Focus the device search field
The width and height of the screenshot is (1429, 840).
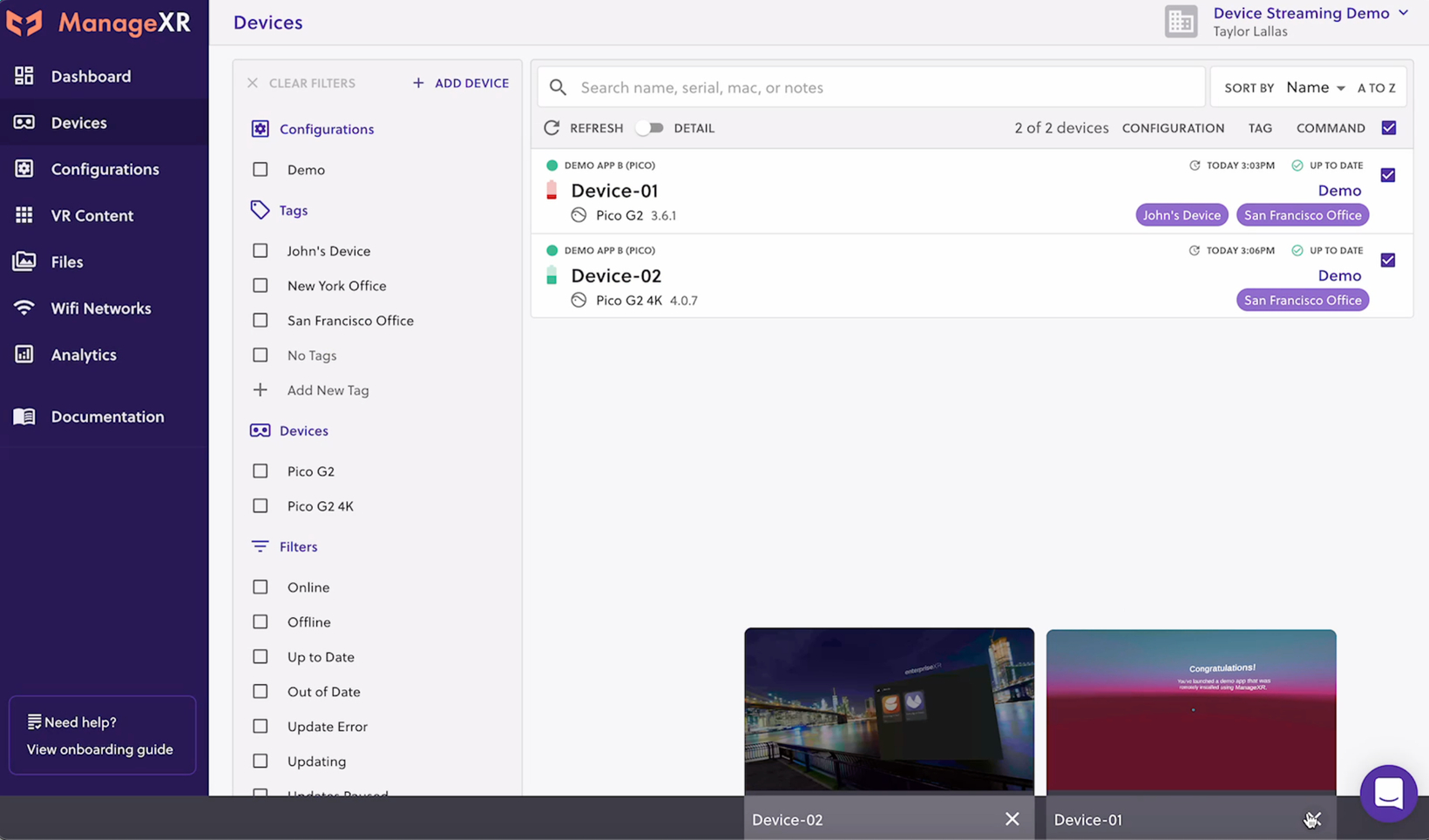coord(871,87)
